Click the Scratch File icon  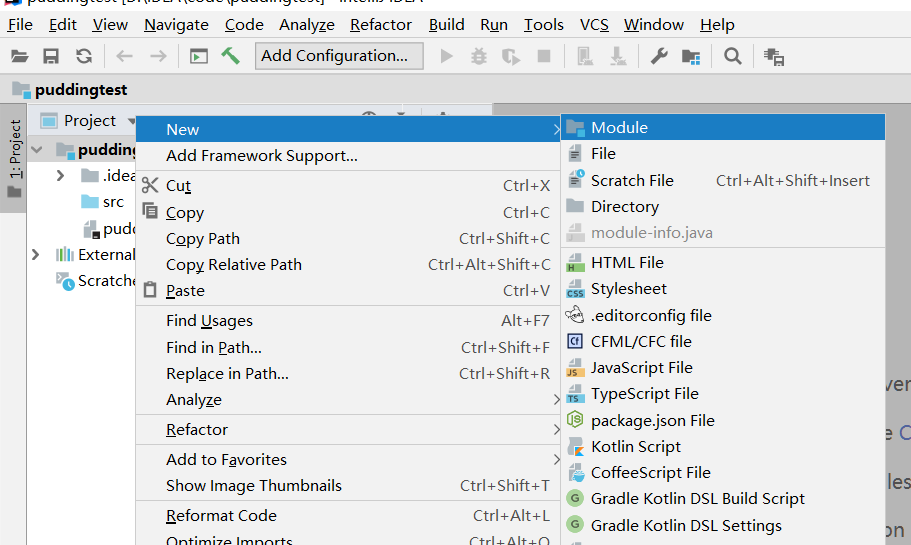click(575, 180)
